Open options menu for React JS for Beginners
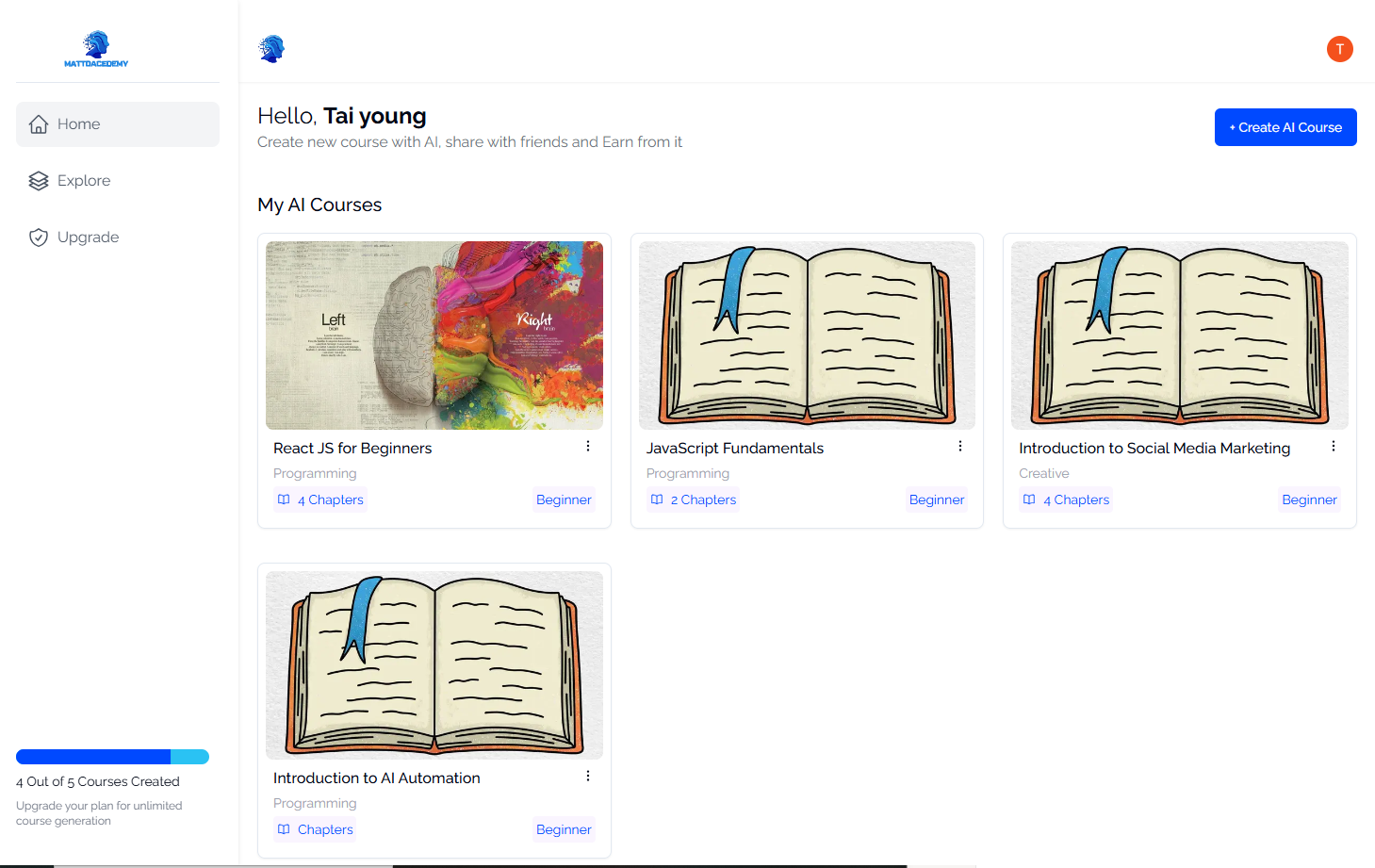1375x868 pixels. (x=588, y=447)
